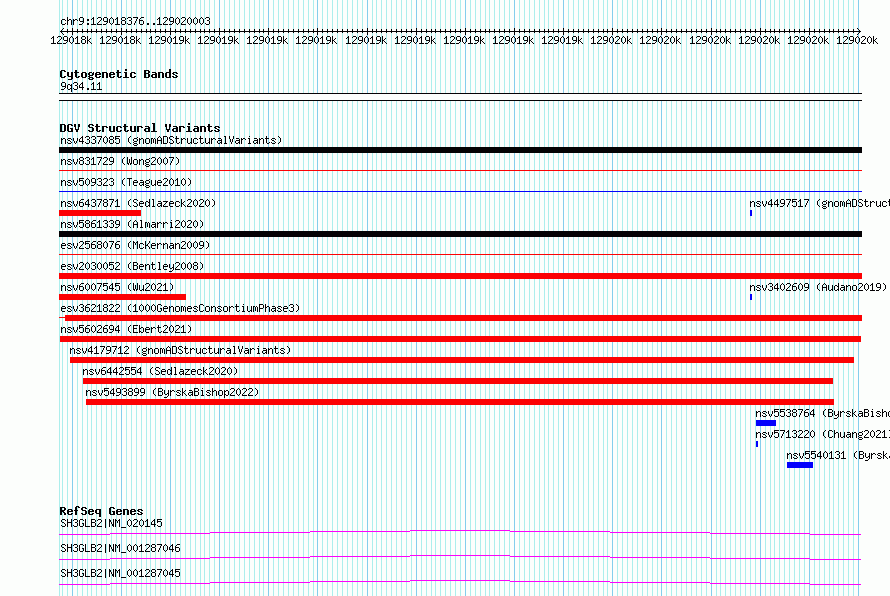Open variant nsv6437871 (Sedlazeck2020) label
Viewport: 890px width, 596px height.
(x=138, y=203)
